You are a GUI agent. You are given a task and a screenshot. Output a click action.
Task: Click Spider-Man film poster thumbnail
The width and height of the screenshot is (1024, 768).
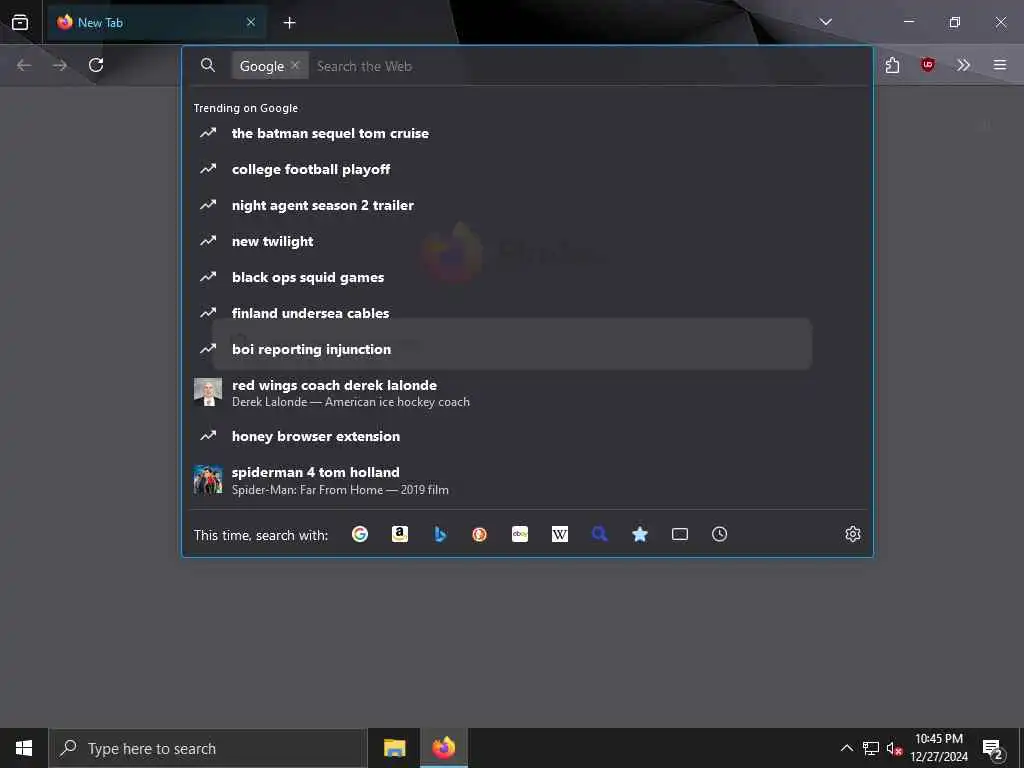click(x=208, y=479)
